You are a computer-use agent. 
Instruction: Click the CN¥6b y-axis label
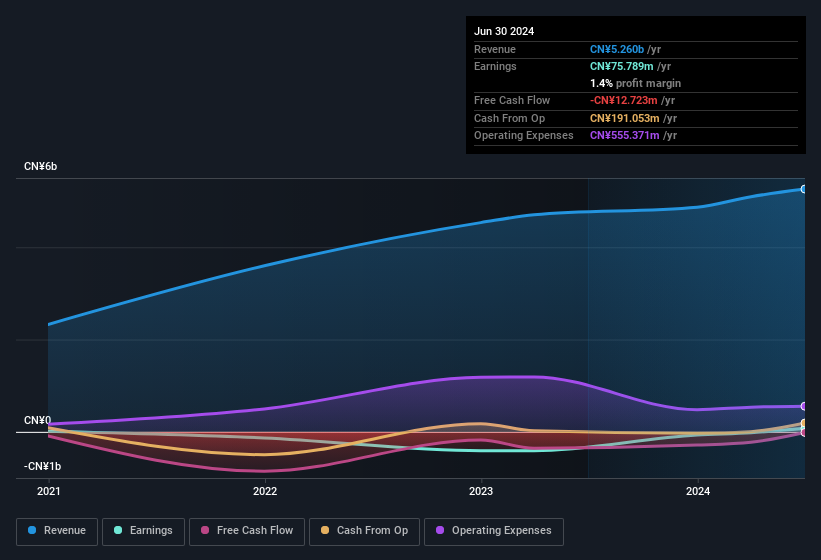coord(40,166)
